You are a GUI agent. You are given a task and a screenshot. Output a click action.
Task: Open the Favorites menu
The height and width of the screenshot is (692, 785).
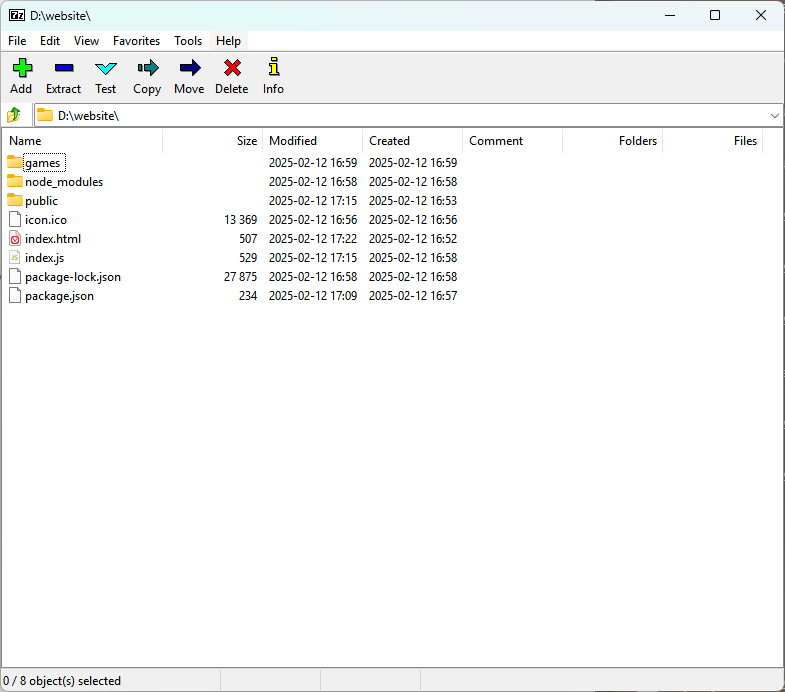tap(136, 41)
